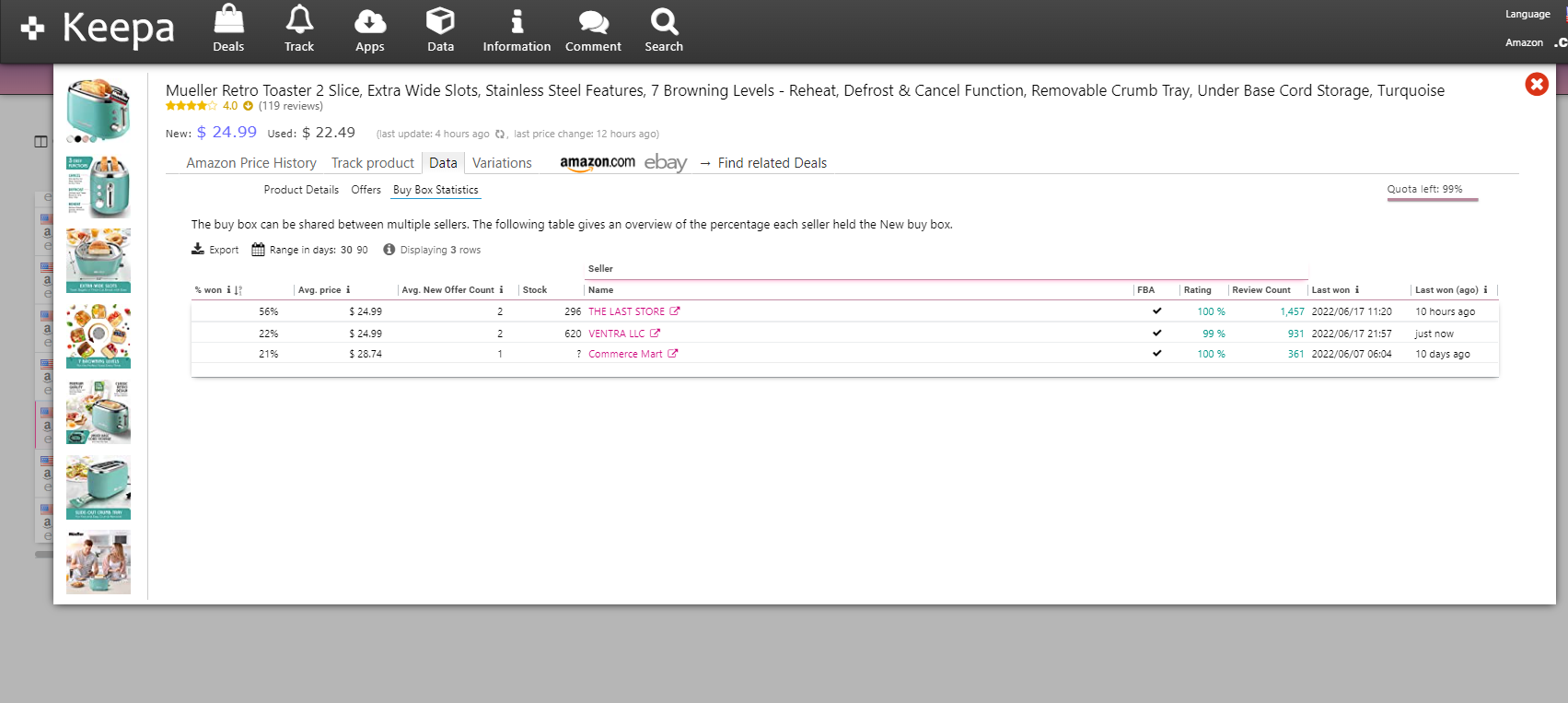
Task: Click the info icon next to Last won
Action: click(1356, 289)
